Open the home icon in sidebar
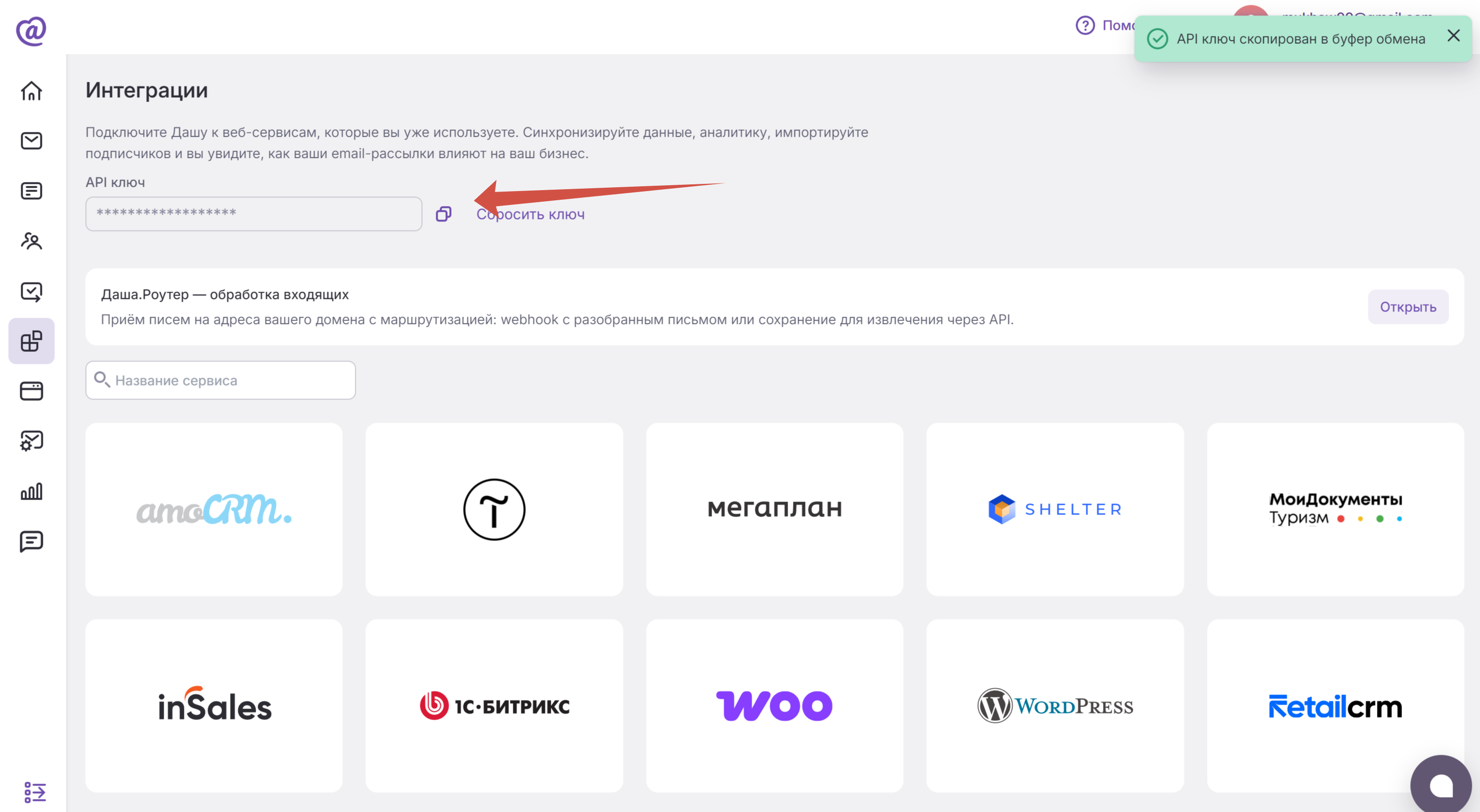1480x812 pixels. [x=32, y=91]
